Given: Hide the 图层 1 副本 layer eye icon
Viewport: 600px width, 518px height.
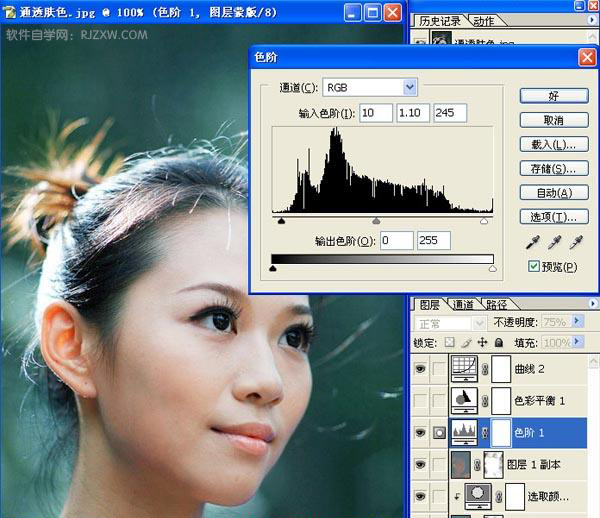Looking at the screenshot, I should (x=420, y=464).
